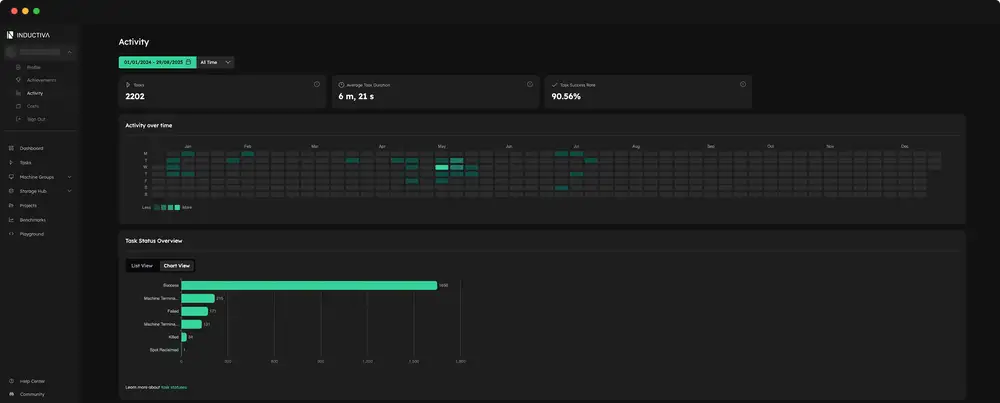Click Sign Out

(36, 119)
